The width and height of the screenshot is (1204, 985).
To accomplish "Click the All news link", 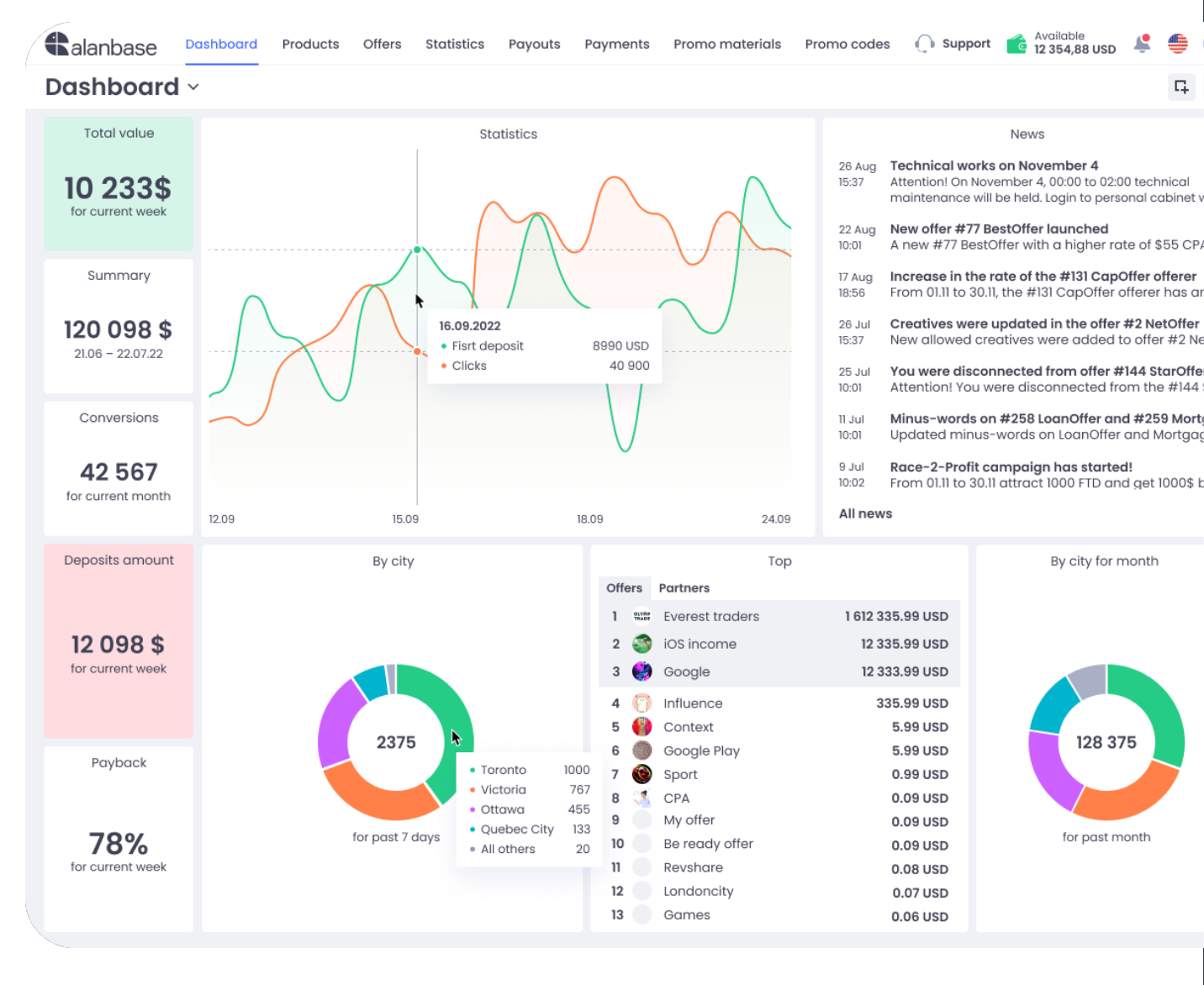I will tap(865, 514).
